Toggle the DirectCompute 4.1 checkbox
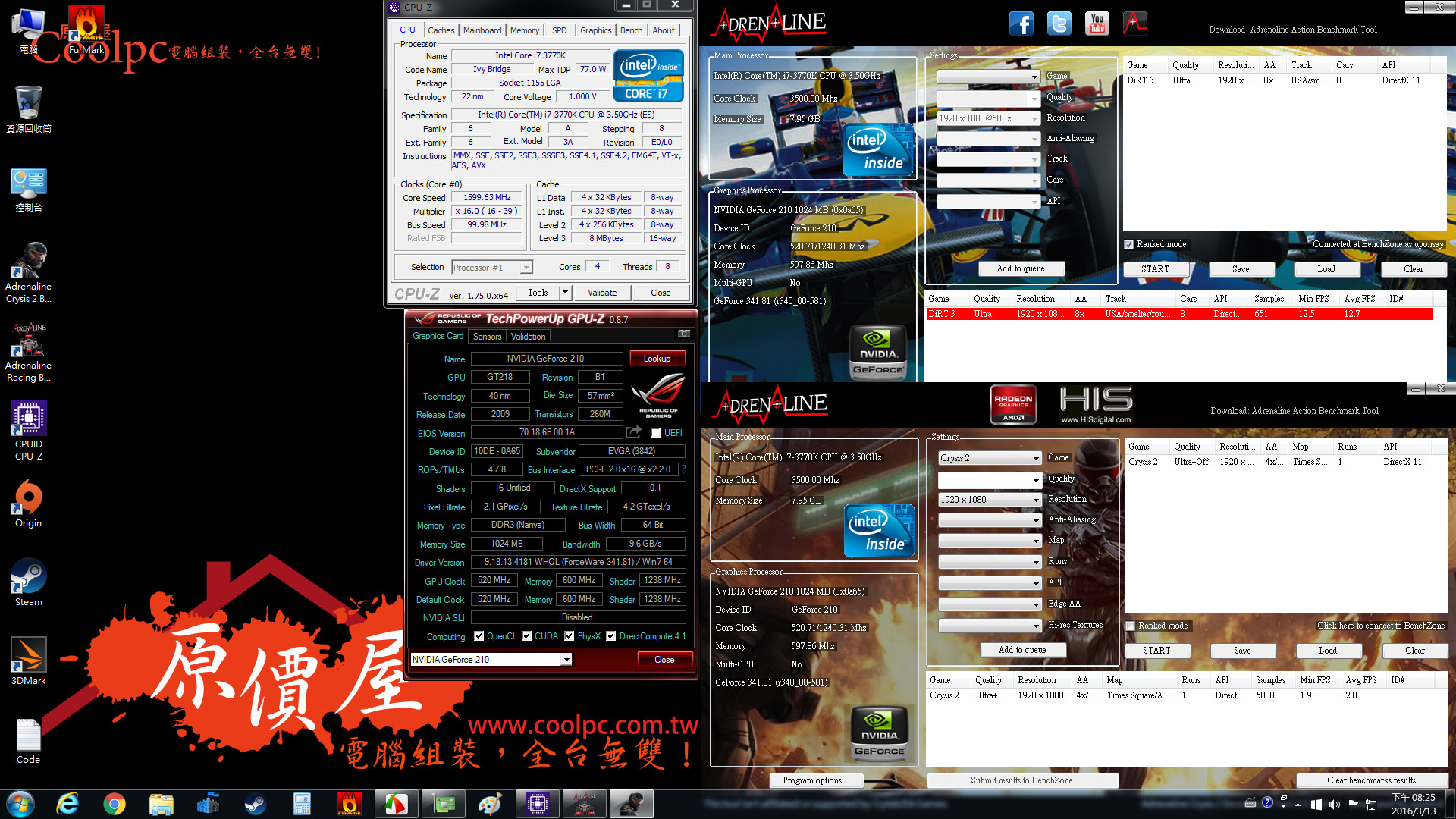The height and width of the screenshot is (819, 1456). pos(610,636)
